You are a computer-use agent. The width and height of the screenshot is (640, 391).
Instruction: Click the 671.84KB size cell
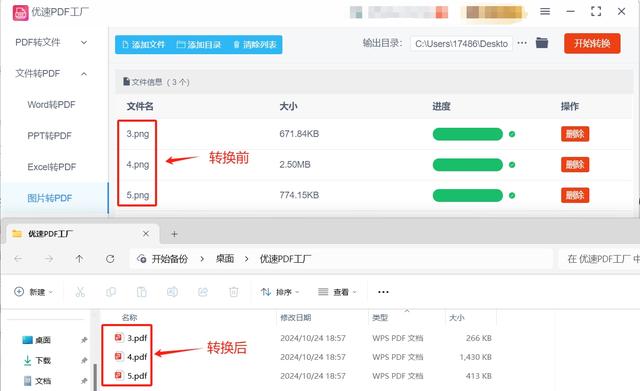tap(299, 134)
